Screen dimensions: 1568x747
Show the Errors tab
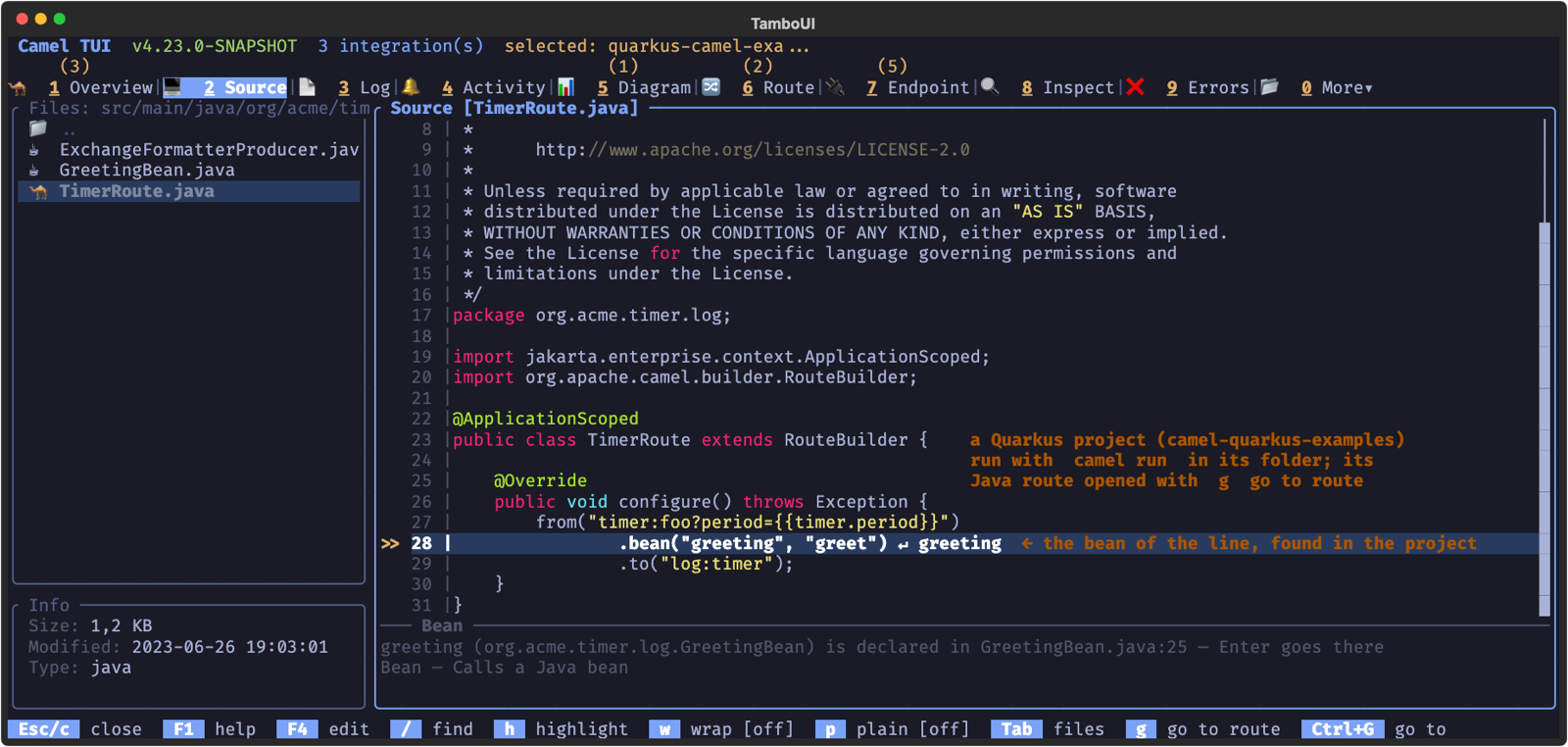[1207, 87]
